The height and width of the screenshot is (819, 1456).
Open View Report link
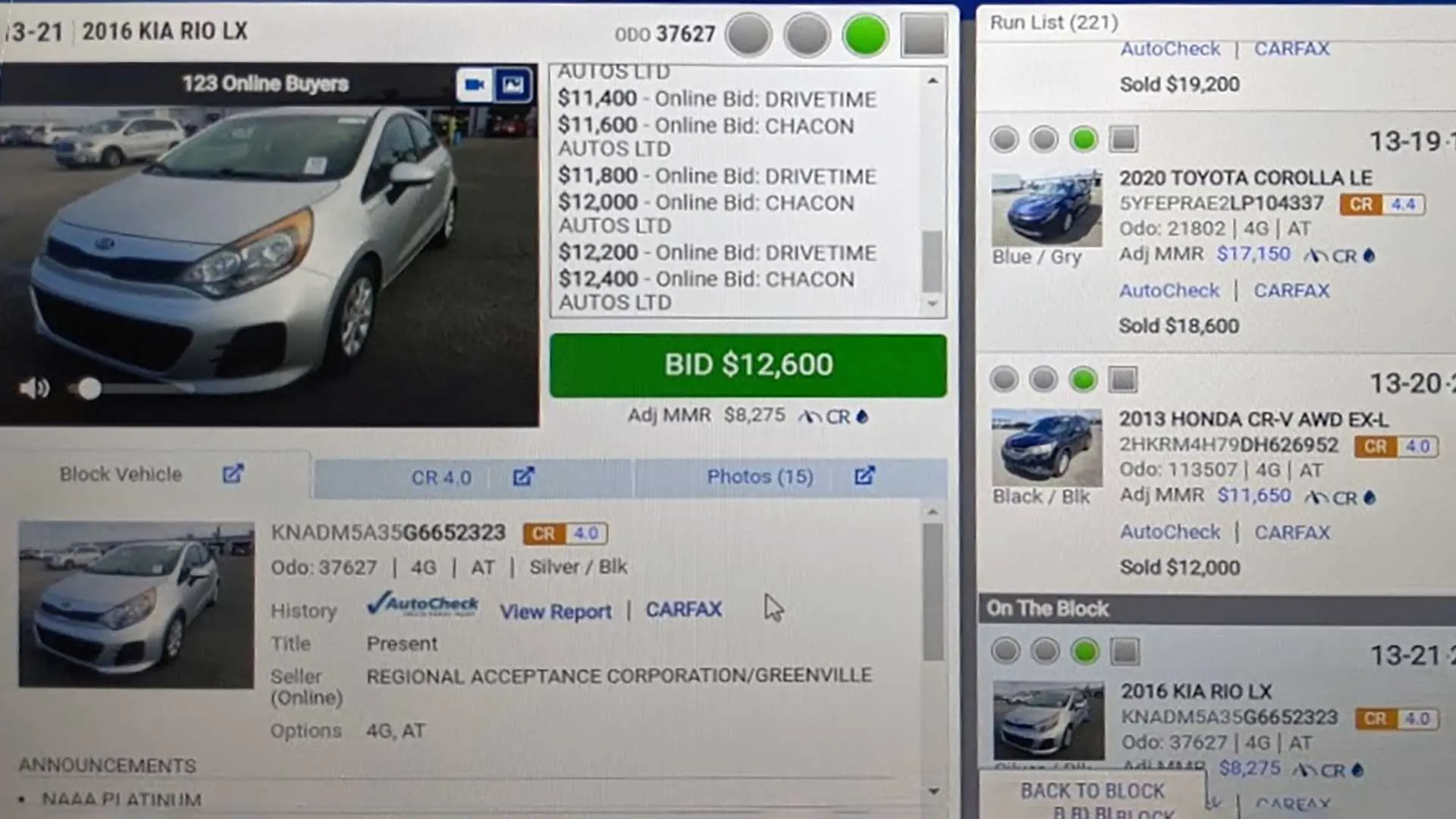click(555, 611)
